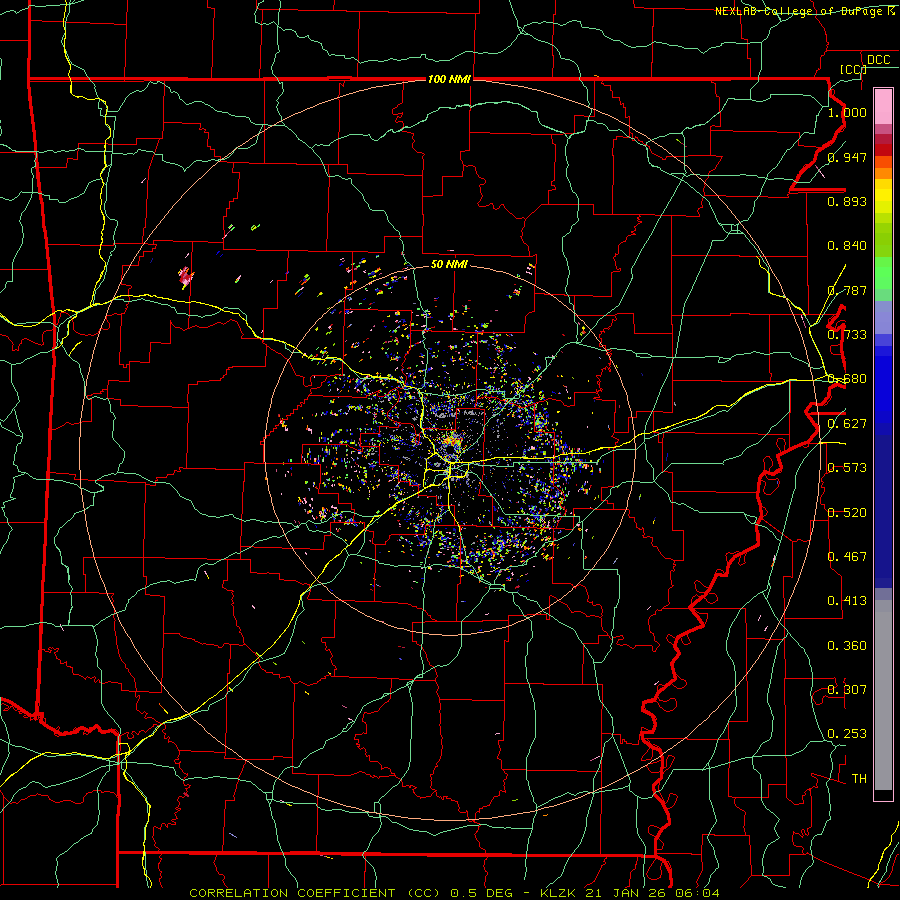This screenshot has width=900, height=900.
Task: Click the 0.627 scale value
Action: 847,423
